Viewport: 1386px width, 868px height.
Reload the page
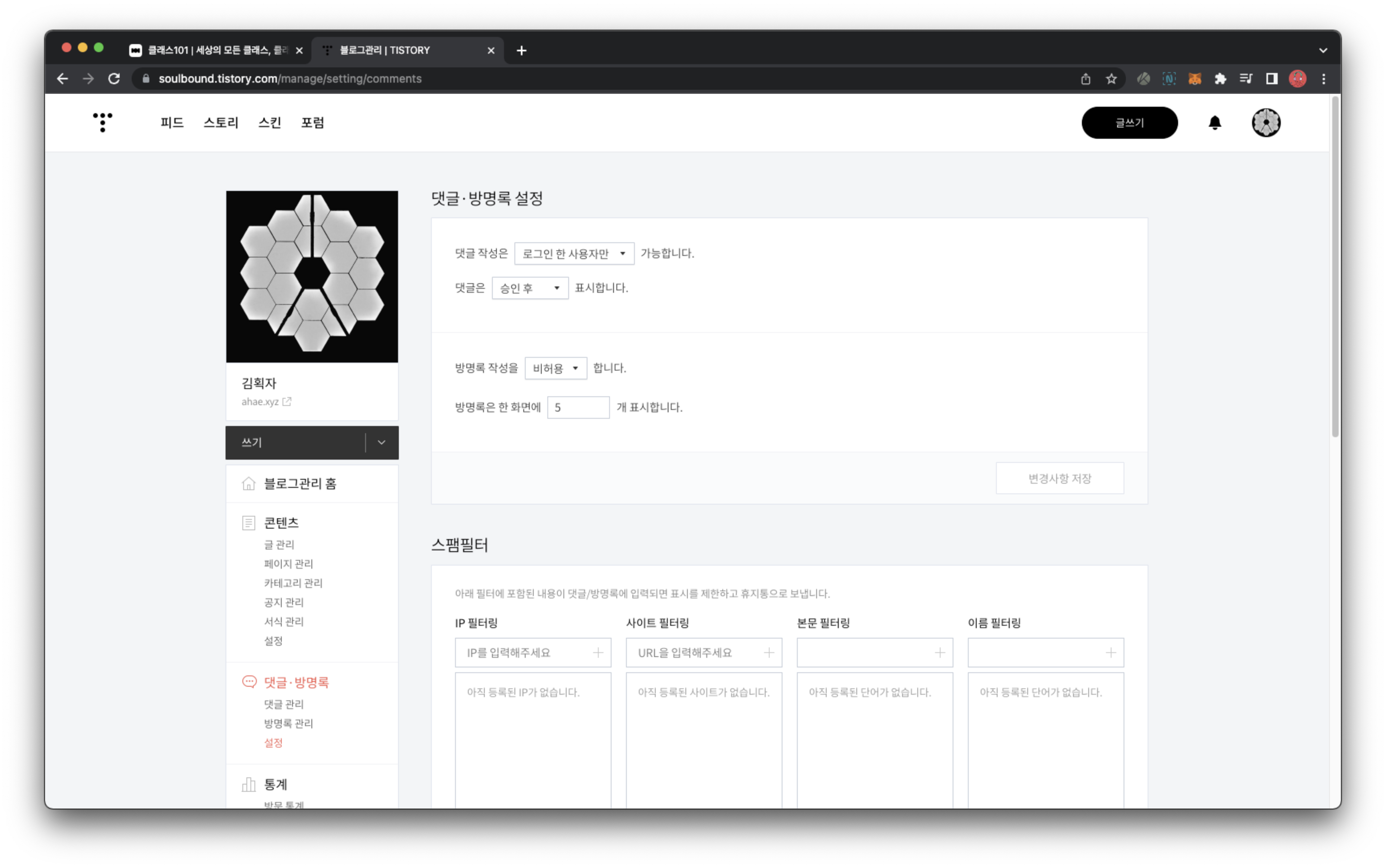click(x=114, y=79)
